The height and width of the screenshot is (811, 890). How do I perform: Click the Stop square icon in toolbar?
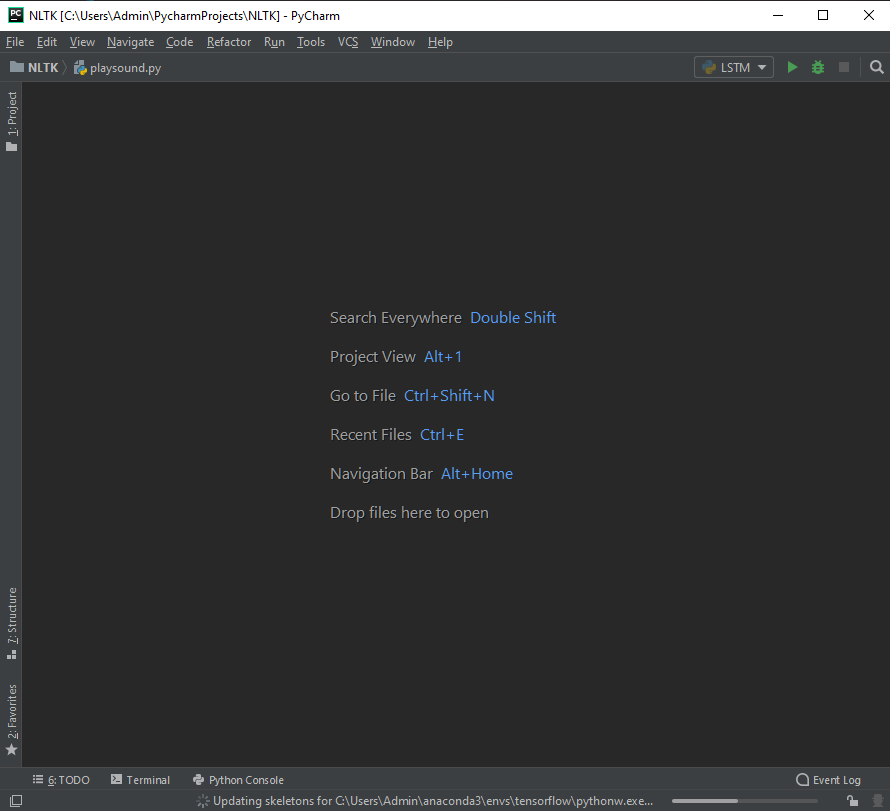coord(843,68)
